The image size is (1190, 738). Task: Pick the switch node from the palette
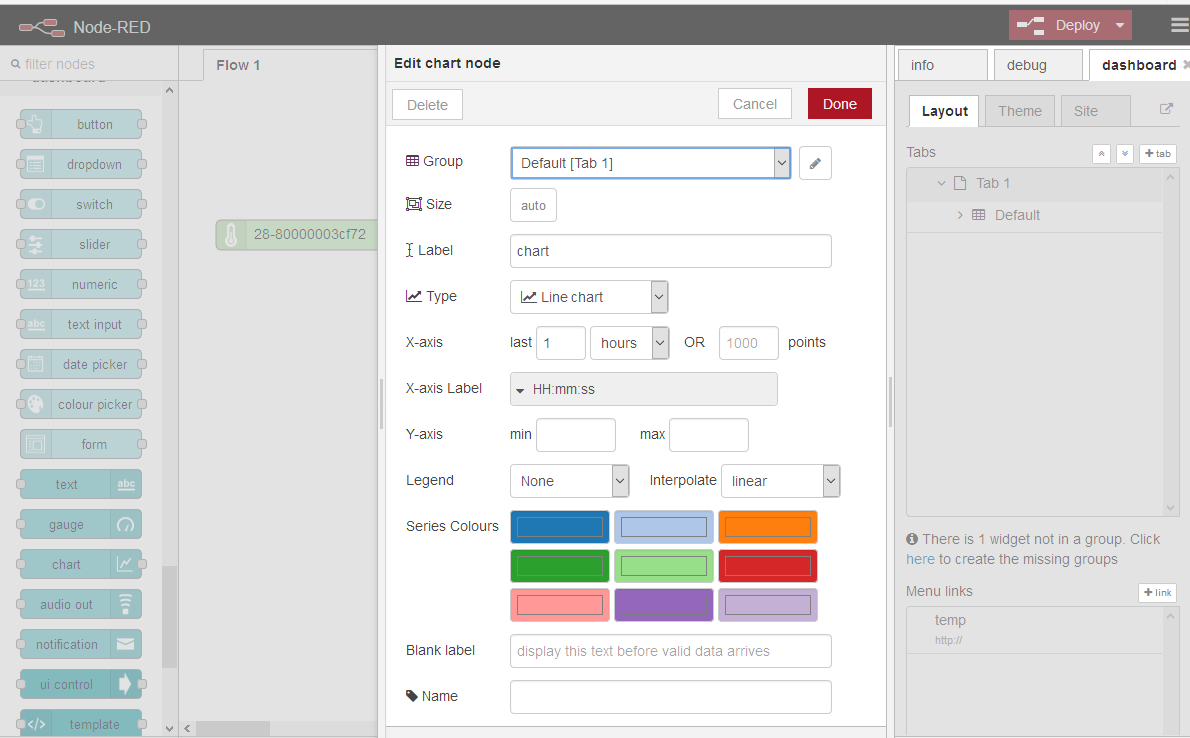click(81, 204)
